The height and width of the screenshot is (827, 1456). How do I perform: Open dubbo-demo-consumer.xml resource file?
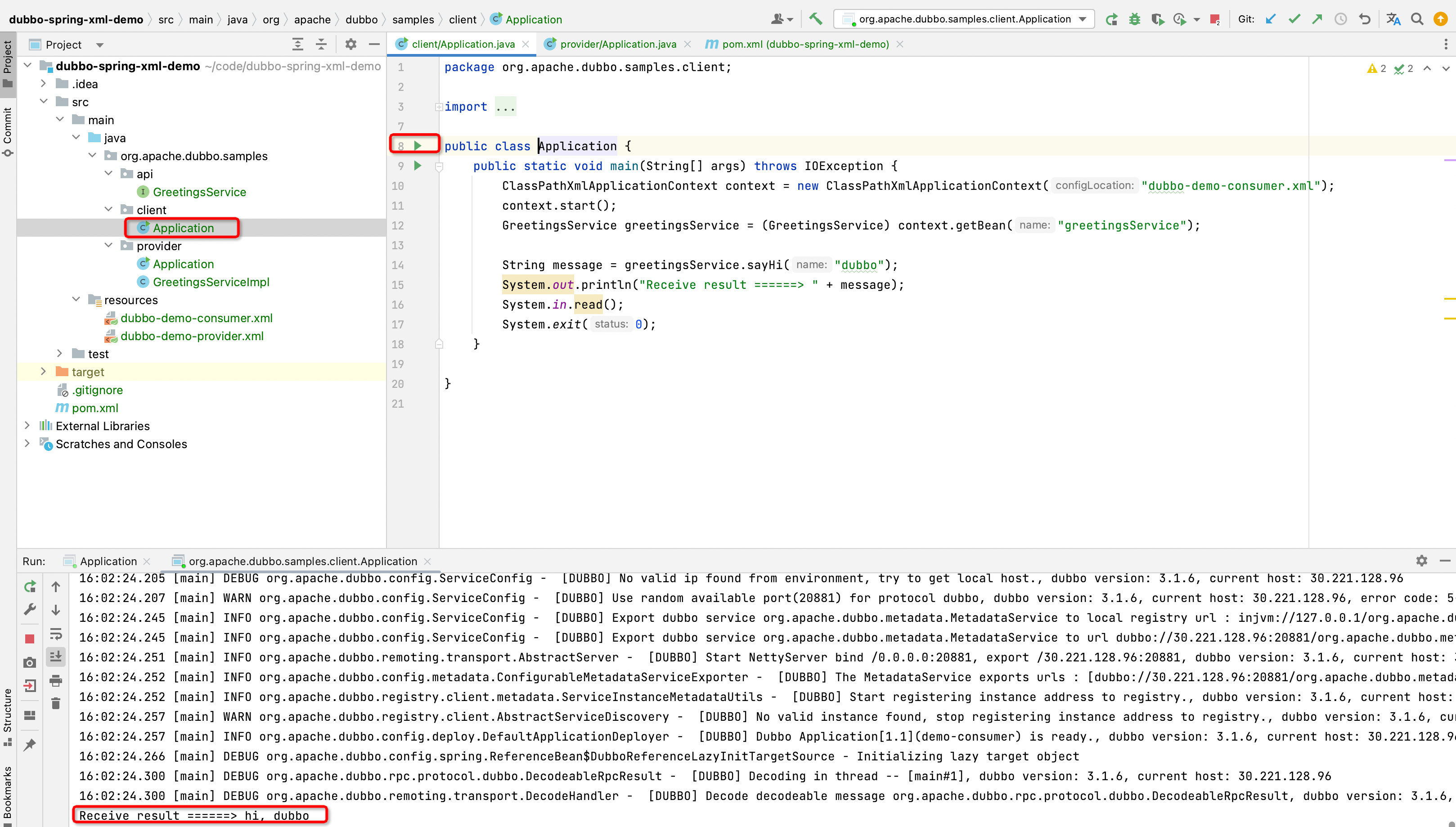(196, 318)
